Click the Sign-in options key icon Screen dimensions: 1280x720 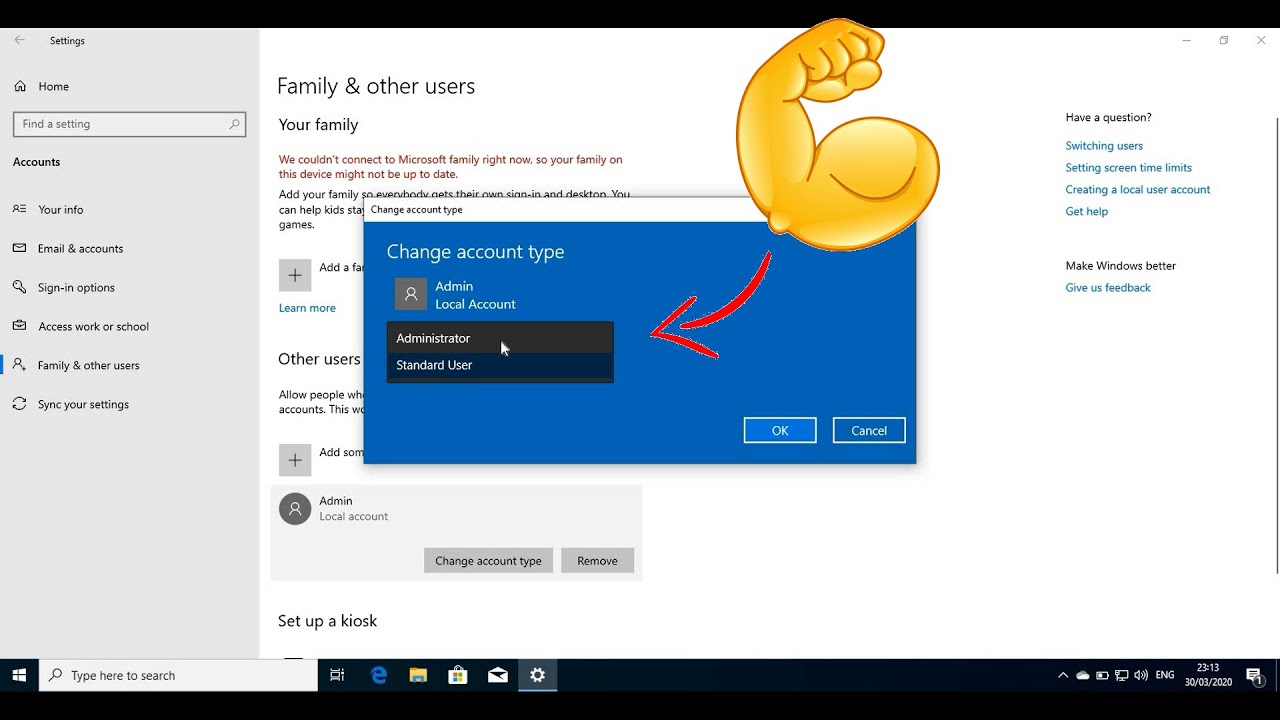tap(19, 287)
